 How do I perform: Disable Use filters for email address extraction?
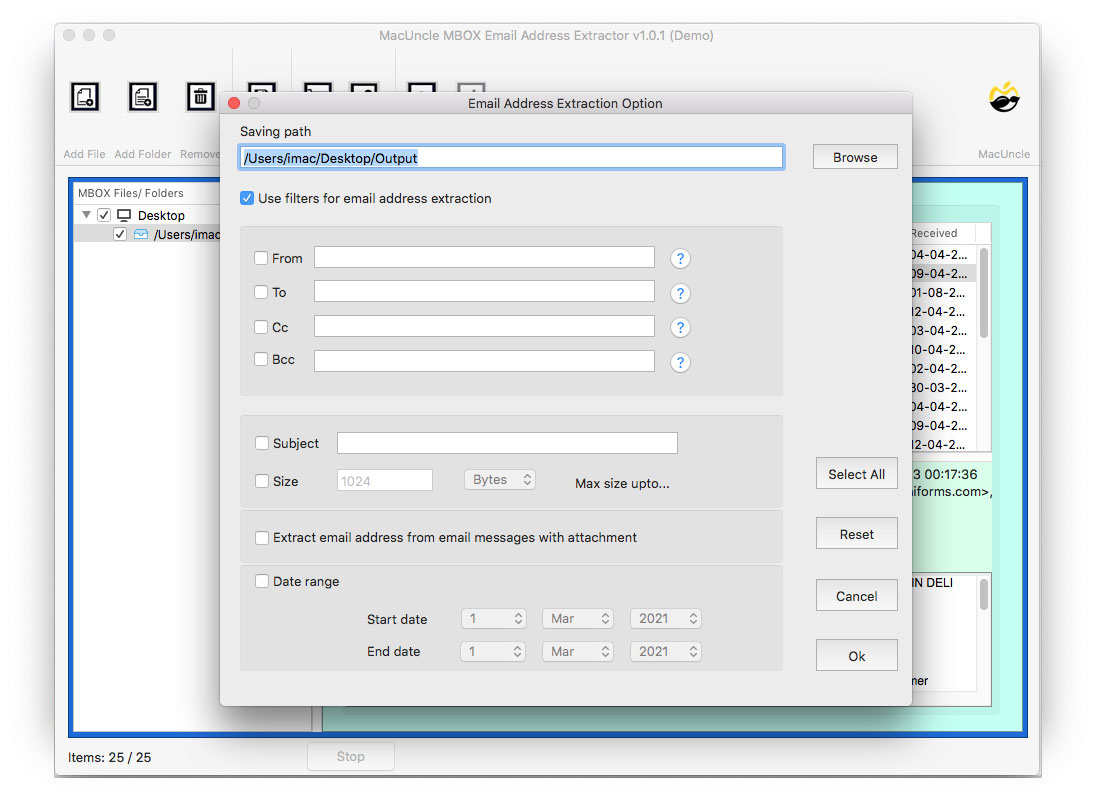pos(246,198)
